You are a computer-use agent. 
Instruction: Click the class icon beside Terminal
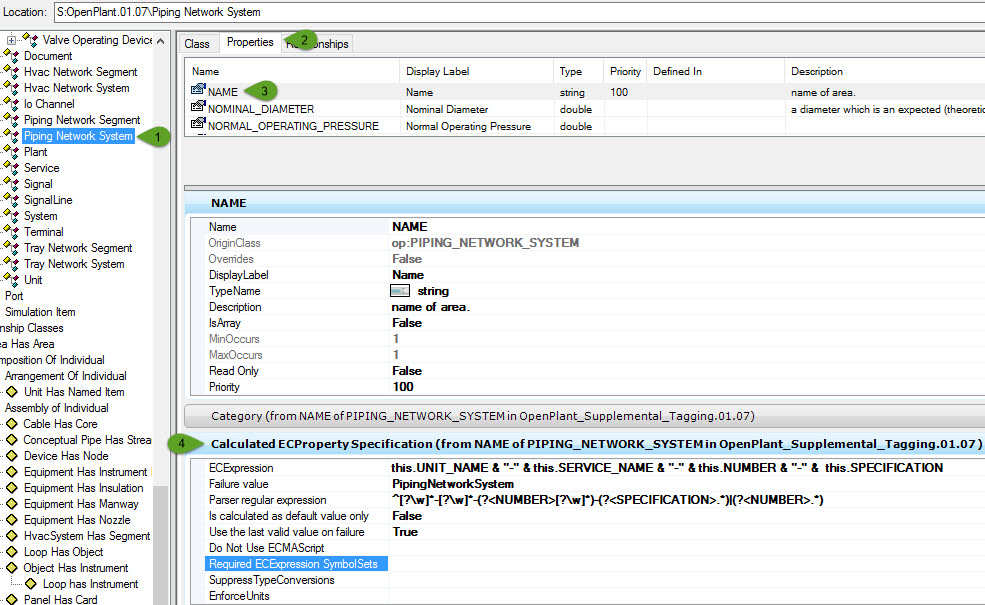(11, 232)
